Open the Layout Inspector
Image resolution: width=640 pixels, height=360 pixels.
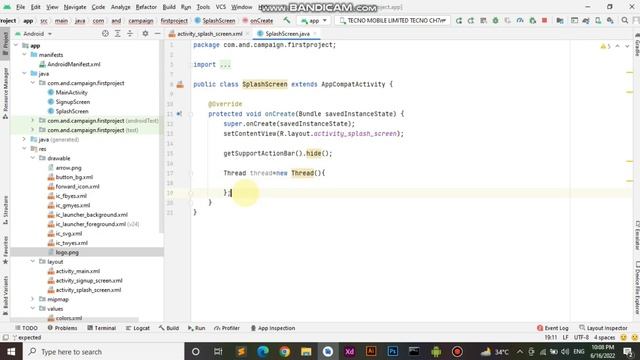coord(603,328)
